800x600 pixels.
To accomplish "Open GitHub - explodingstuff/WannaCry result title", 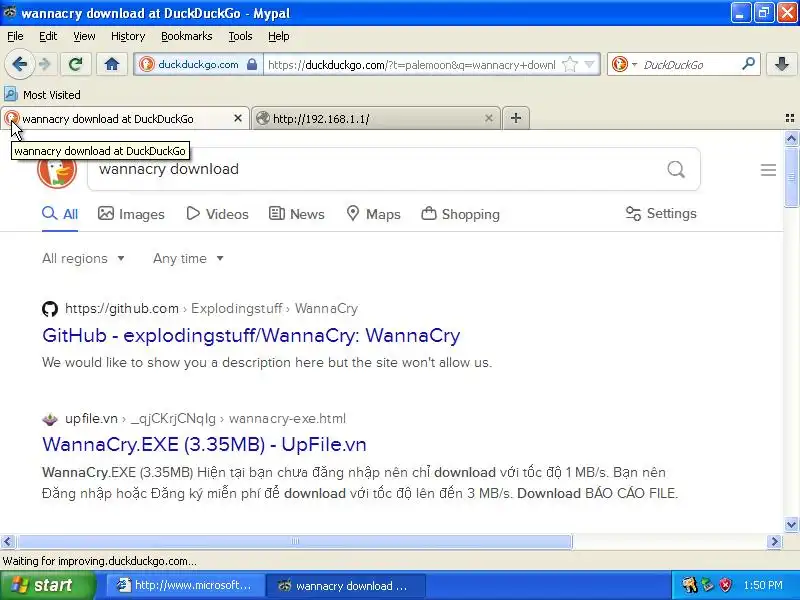I will click(x=251, y=335).
